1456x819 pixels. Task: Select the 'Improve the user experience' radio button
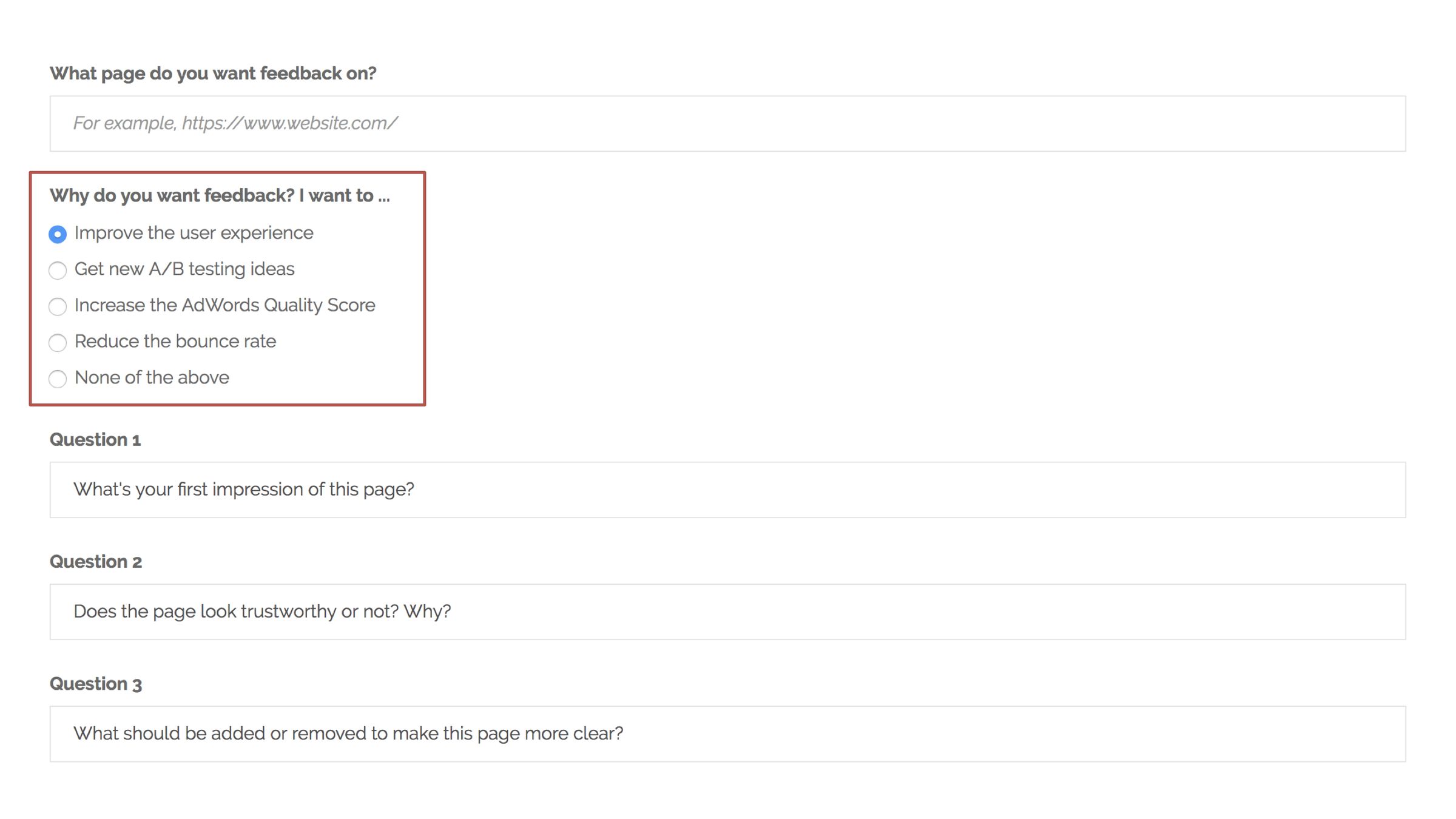coord(58,234)
